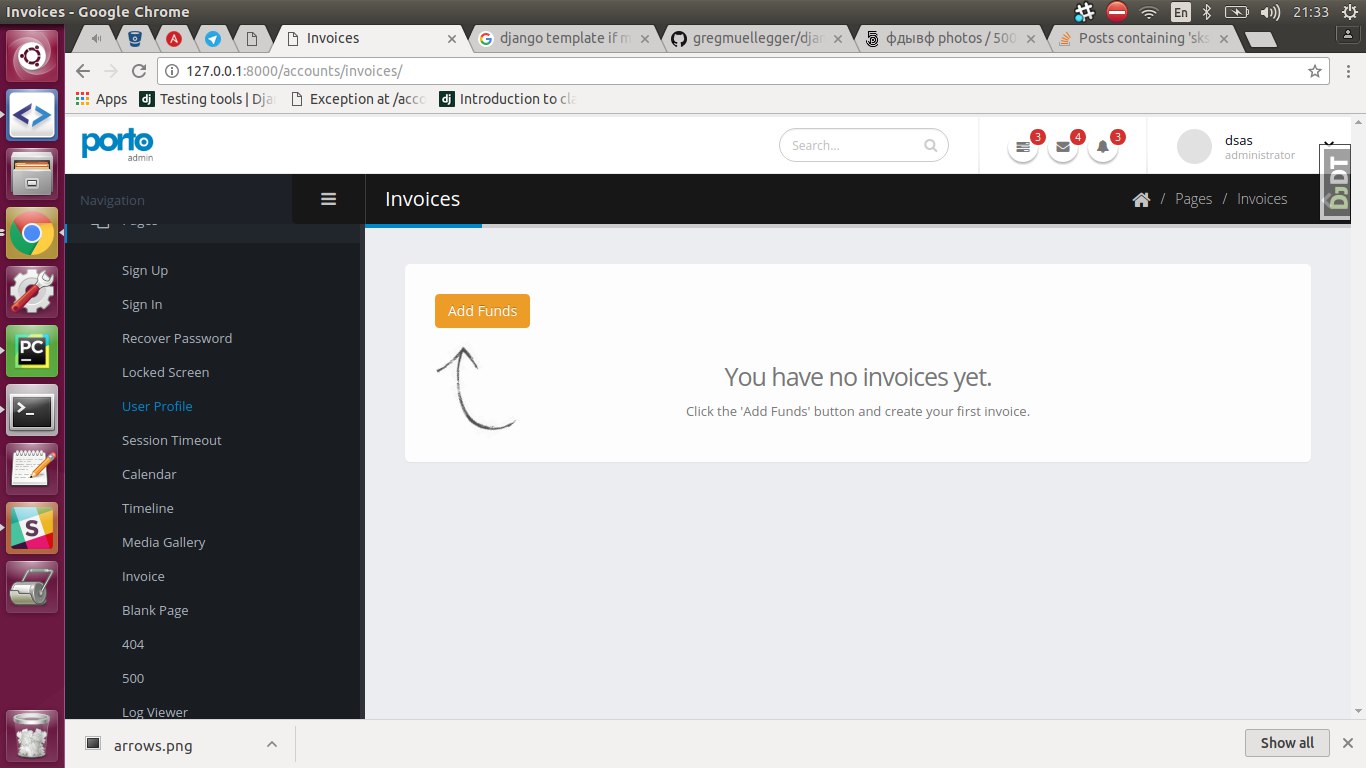Open Timeline sidebar item

click(x=148, y=508)
